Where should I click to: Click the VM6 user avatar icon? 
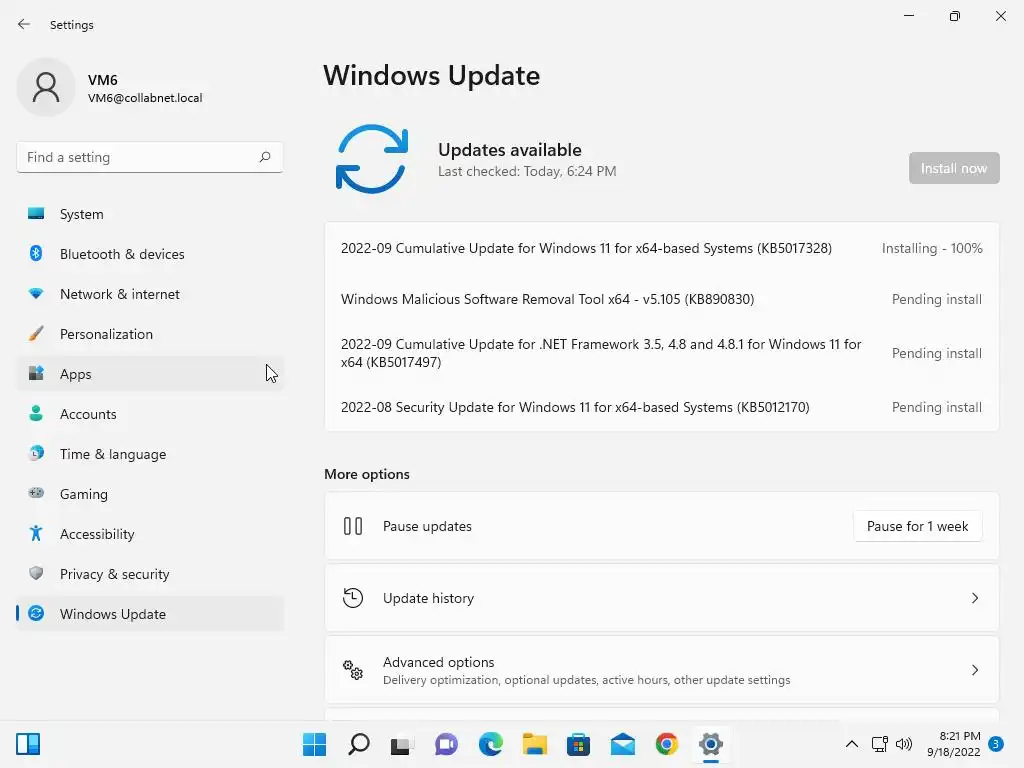pos(46,87)
